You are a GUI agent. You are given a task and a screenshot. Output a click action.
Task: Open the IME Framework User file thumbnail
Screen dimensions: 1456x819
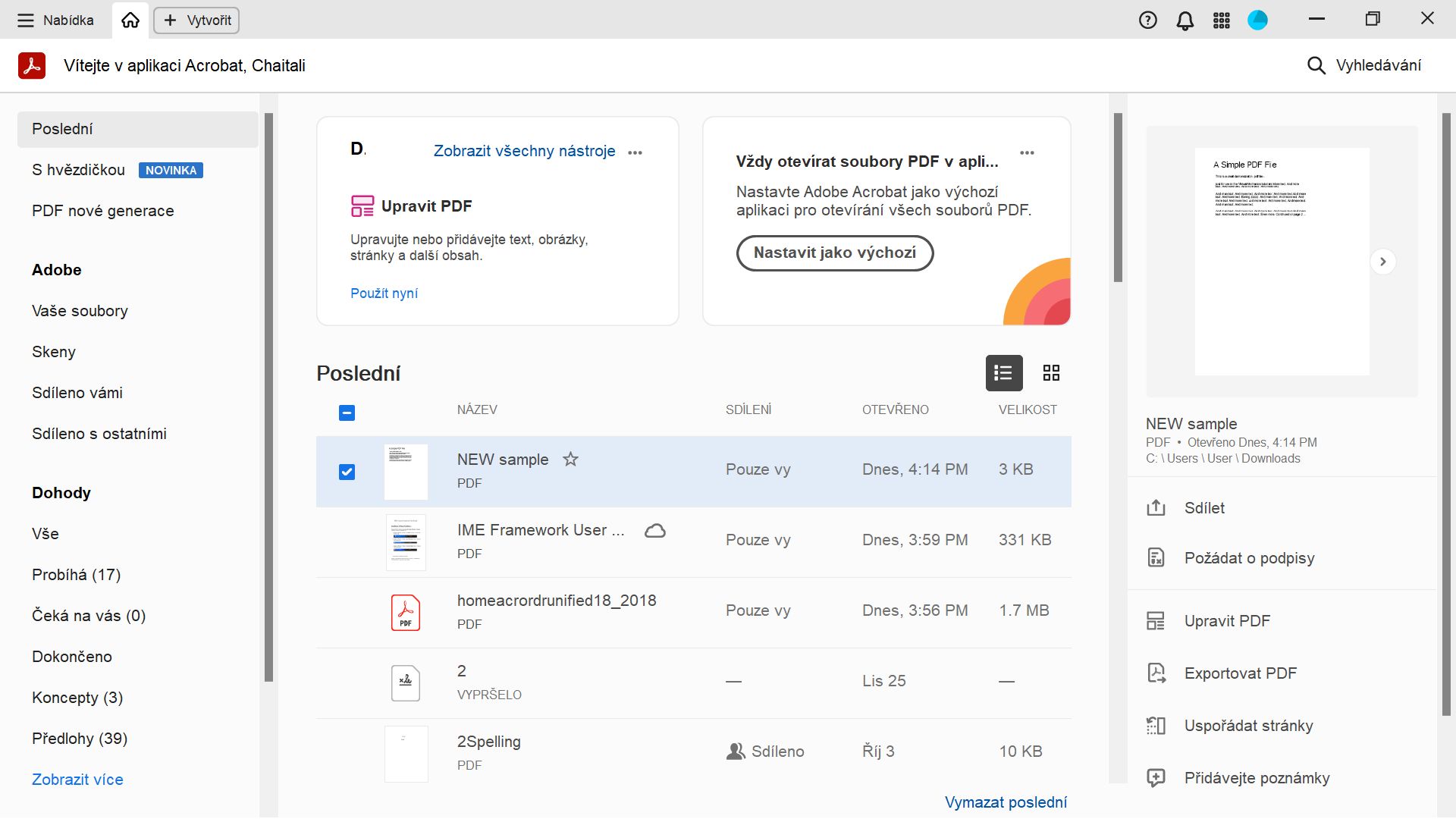[406, 542]
